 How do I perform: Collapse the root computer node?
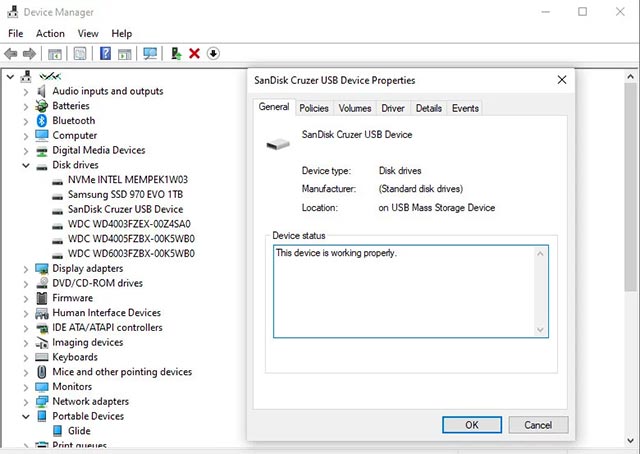click(11, 76)
